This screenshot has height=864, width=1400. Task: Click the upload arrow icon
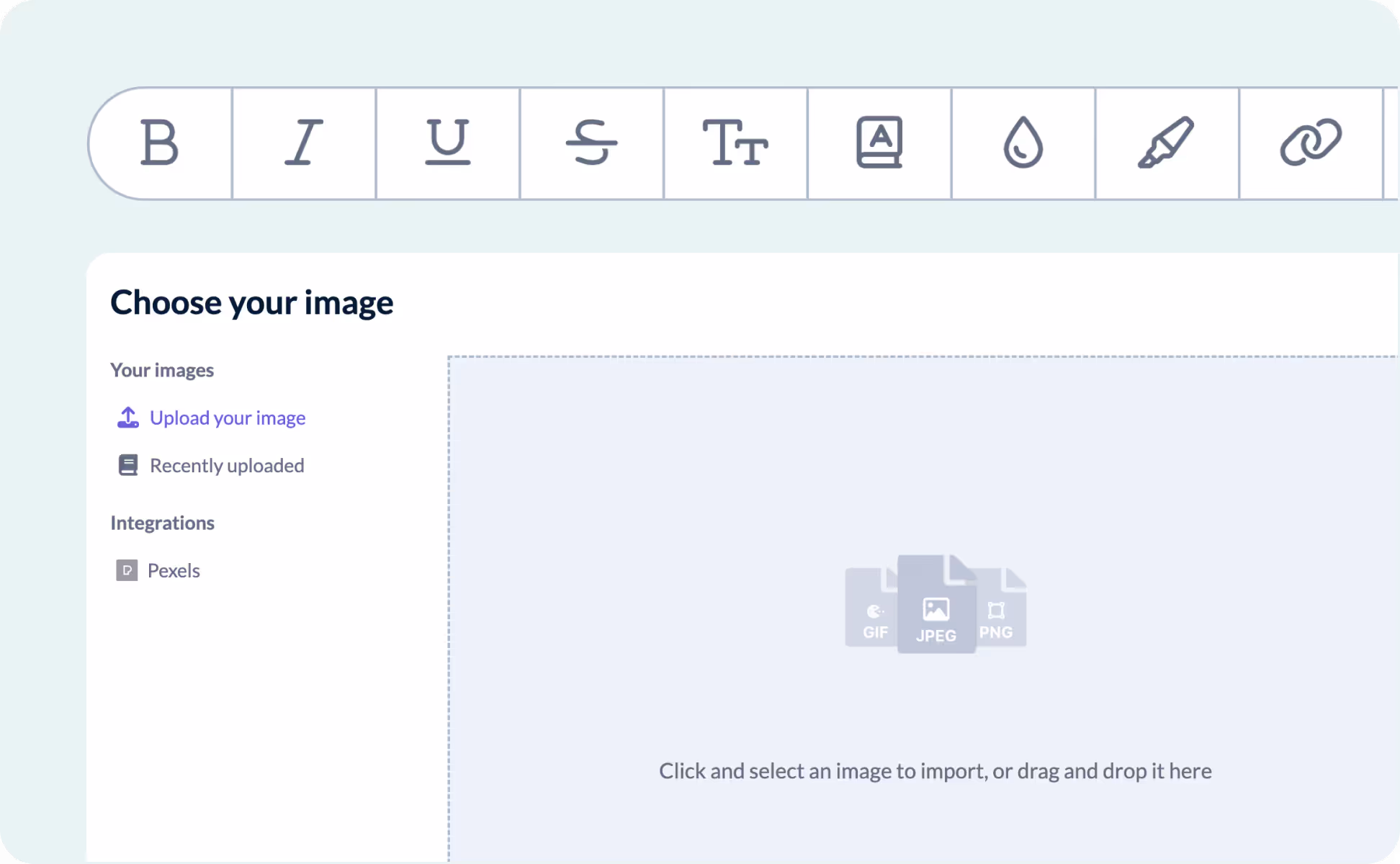pos(128,418)
